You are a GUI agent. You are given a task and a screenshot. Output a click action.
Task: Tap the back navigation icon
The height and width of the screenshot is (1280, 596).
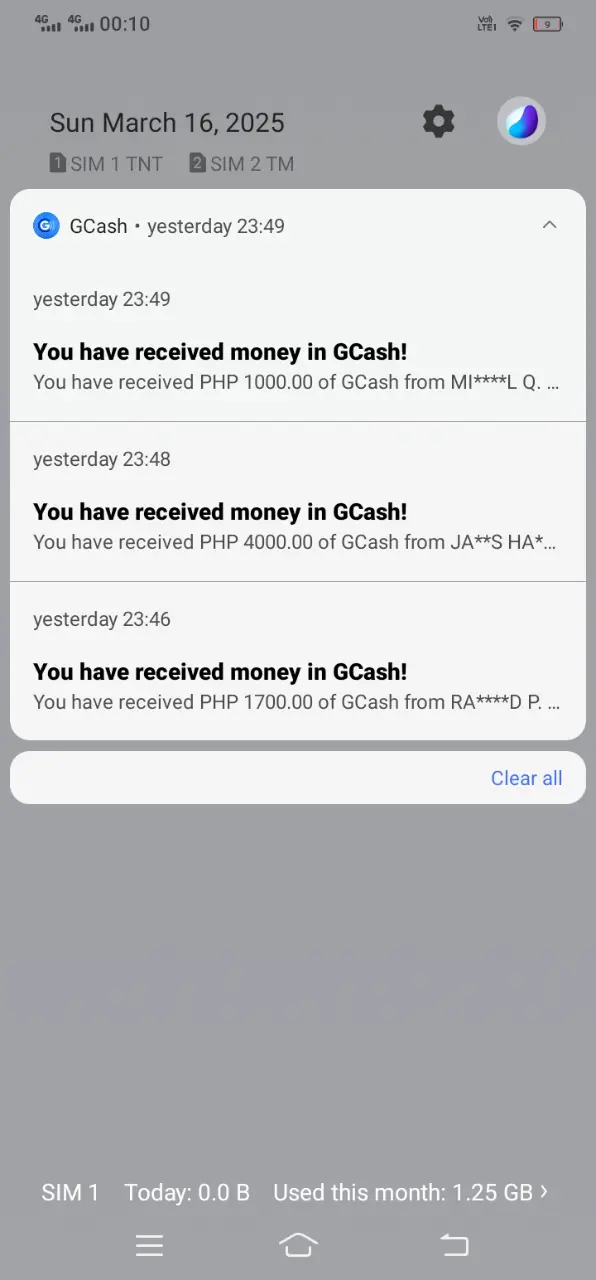tap(454, 1245)
